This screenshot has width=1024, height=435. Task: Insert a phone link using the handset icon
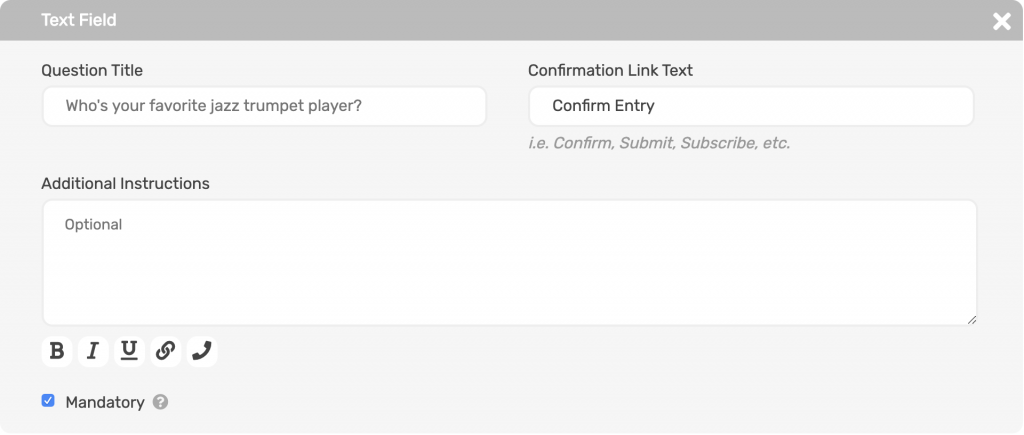[202, 351]
